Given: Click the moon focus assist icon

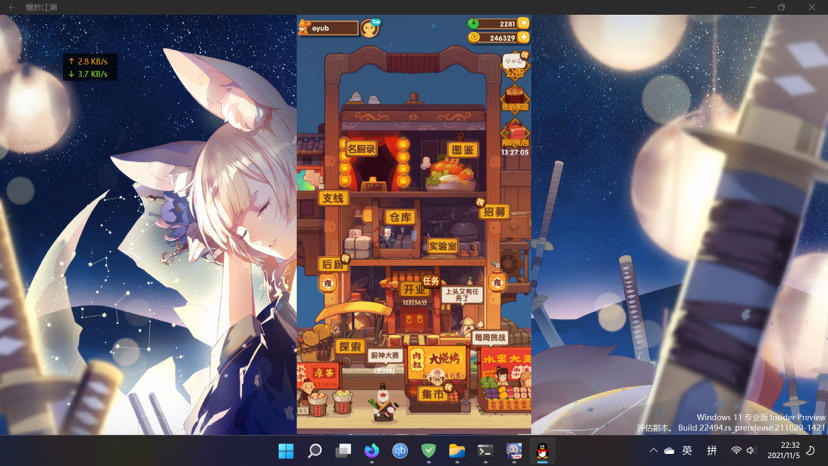Looking at the screenshot, I should [x=811, y=451].
